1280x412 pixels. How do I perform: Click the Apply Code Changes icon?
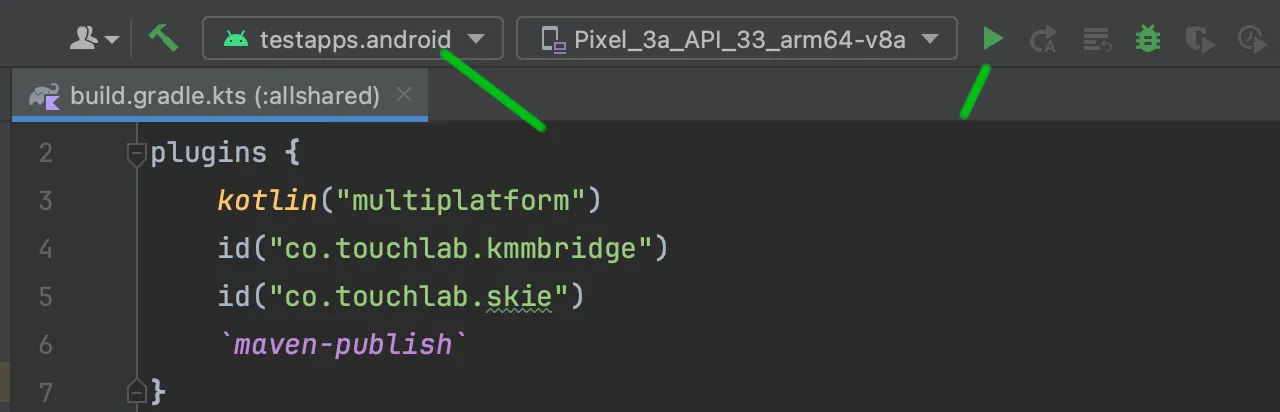pos(1097,39)
